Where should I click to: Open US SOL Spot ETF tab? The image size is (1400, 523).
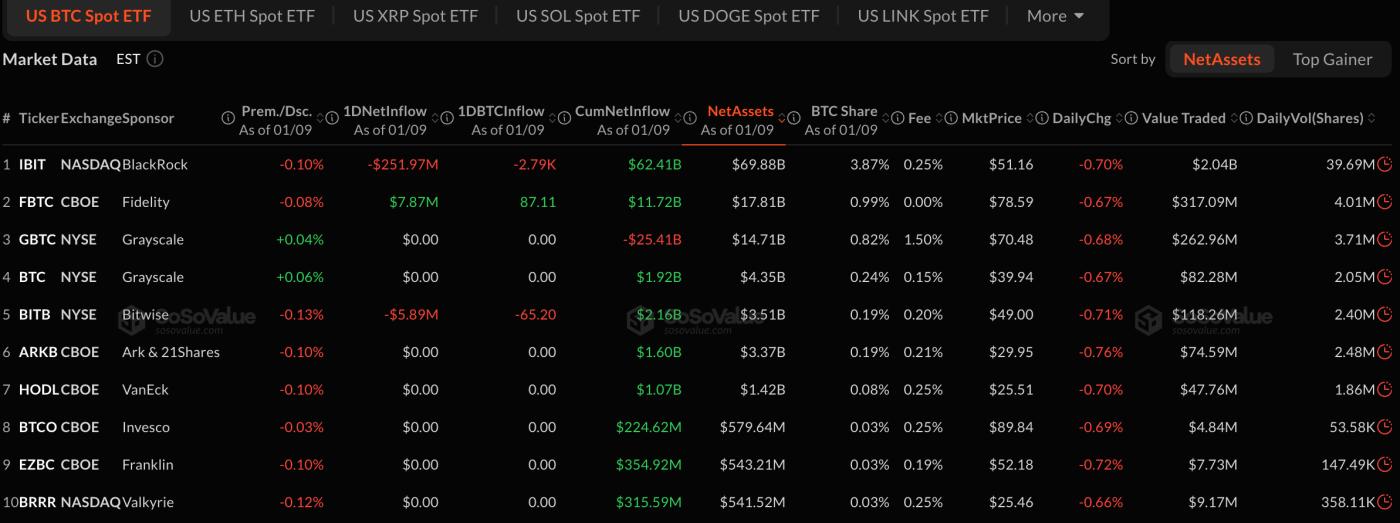click(578, 16)
